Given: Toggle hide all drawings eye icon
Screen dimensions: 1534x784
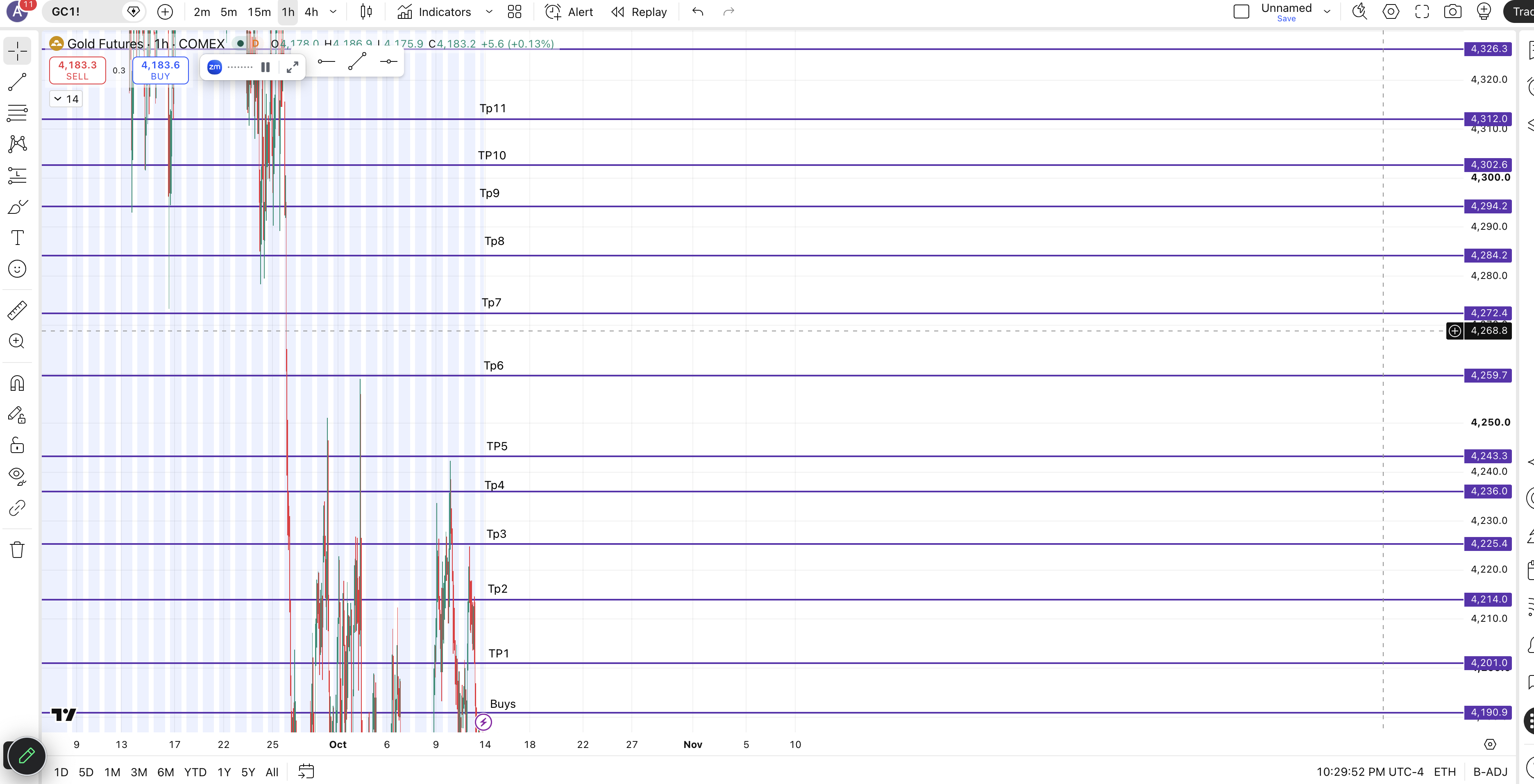Looking at the screenshot, I should 17,476.
